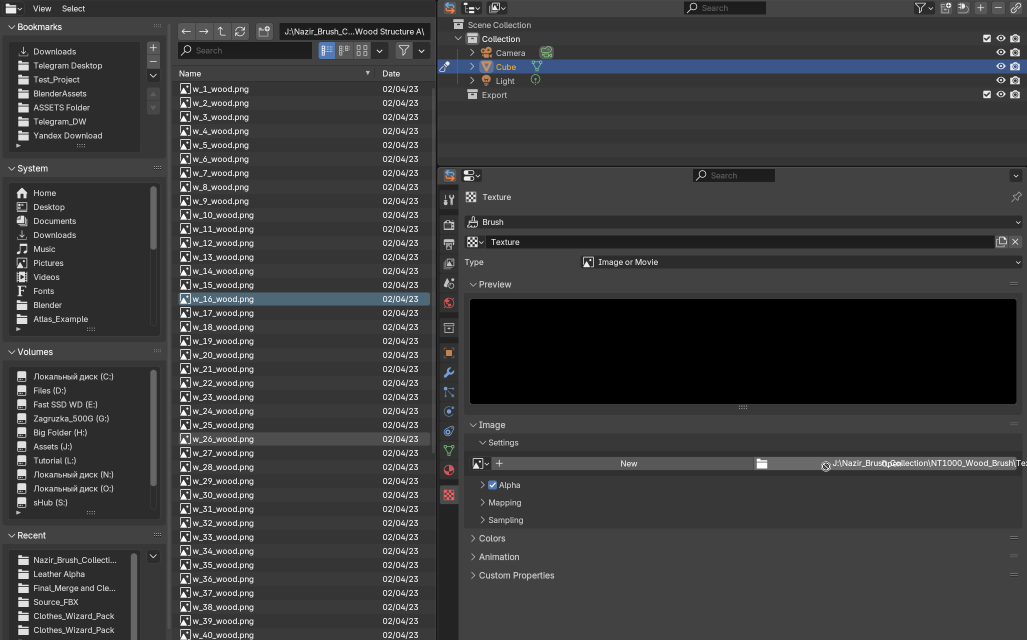Open the Texture properties tab

(x=449, y=495)
